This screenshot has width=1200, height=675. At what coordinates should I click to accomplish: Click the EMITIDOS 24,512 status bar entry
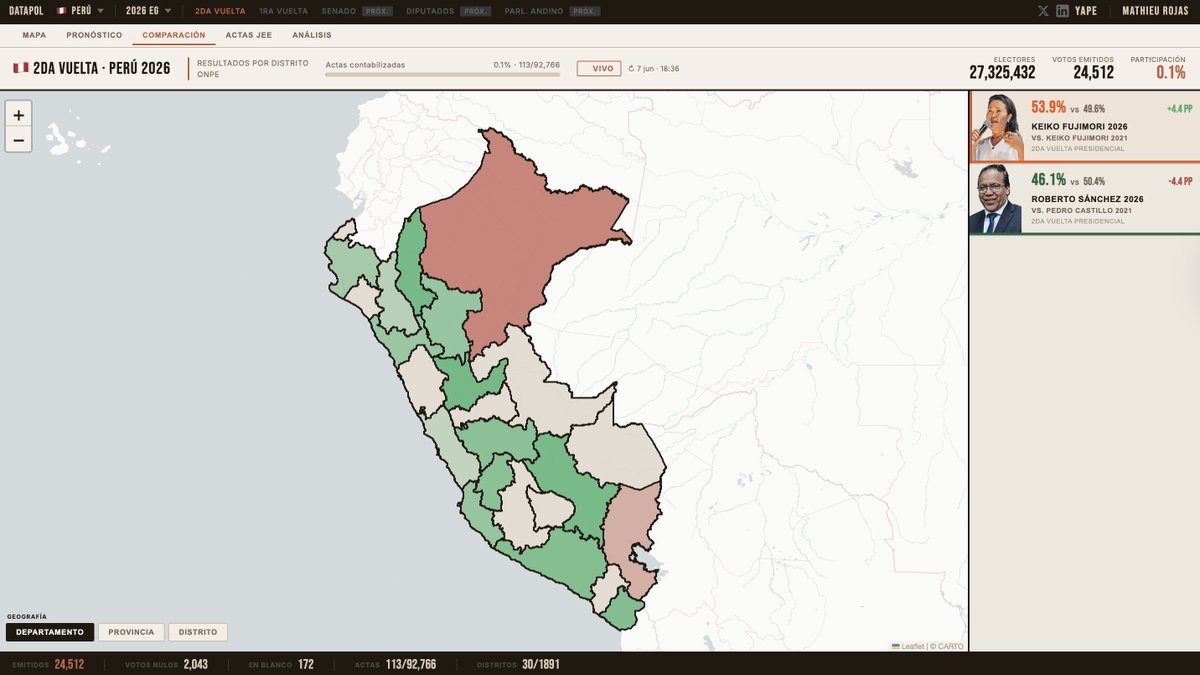tap(48, 664)
